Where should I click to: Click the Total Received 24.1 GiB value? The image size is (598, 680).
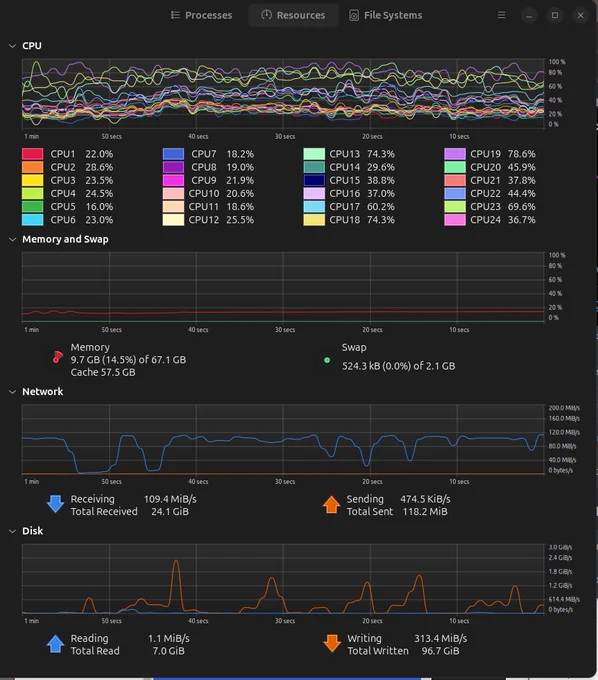[x=170, y=512]
